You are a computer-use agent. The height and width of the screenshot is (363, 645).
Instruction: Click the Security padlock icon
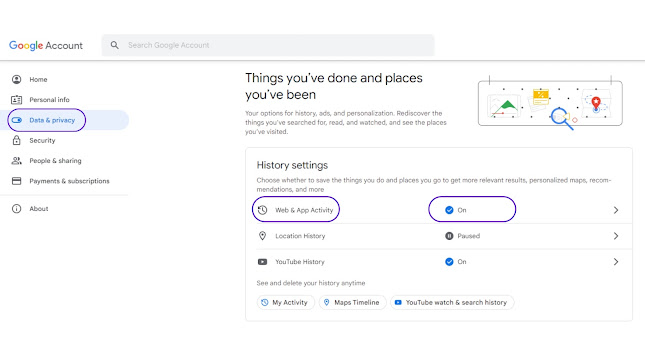(16, 140)
